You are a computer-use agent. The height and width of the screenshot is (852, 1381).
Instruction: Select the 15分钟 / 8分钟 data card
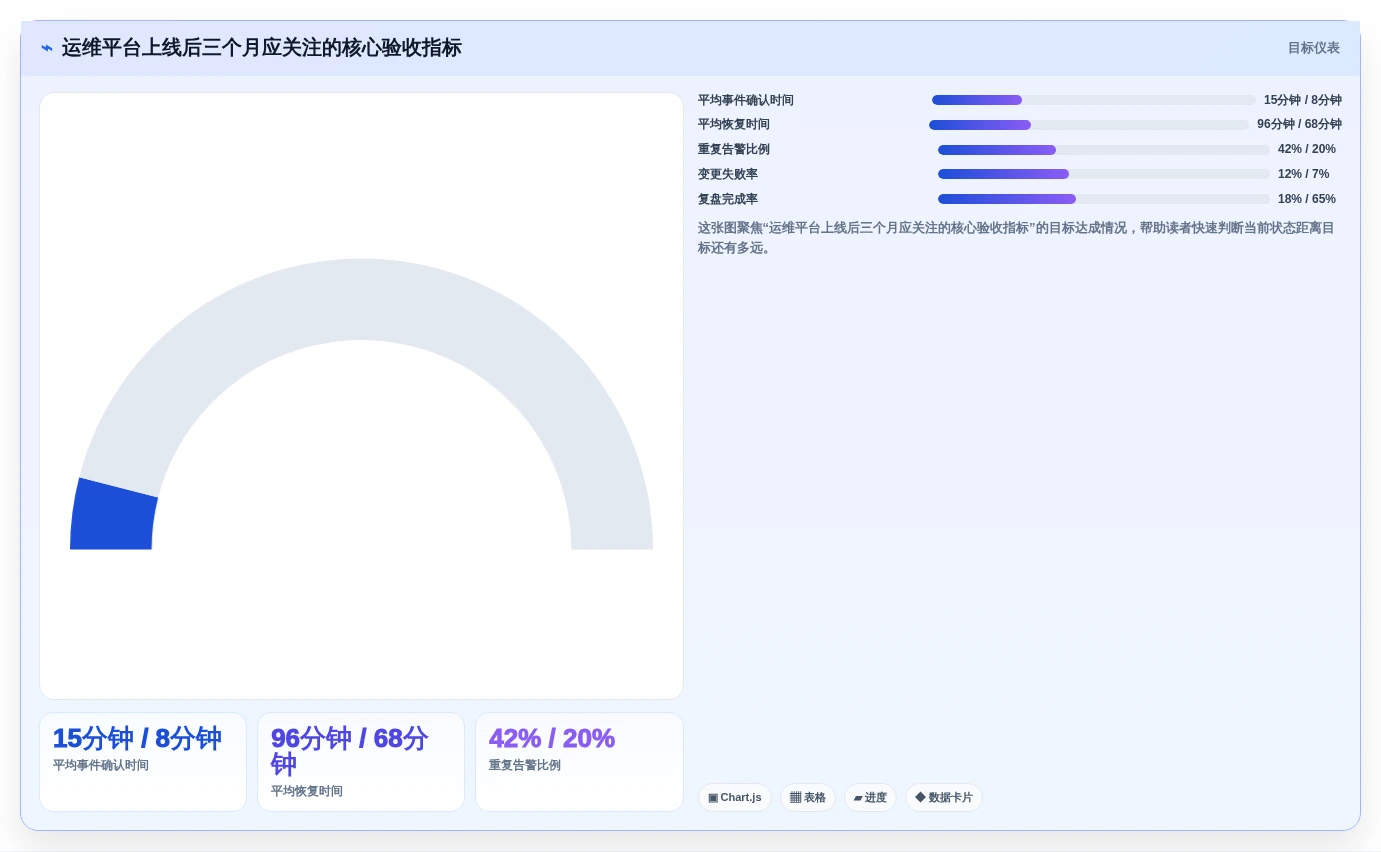tap(143, 762)
